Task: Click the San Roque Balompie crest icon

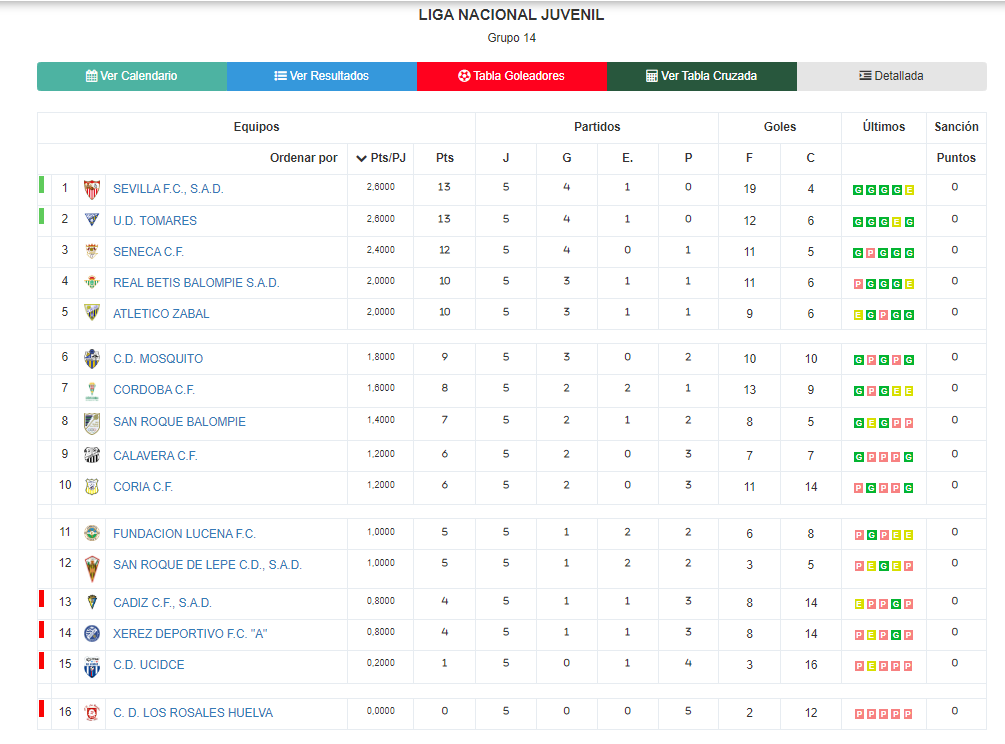Action: point(92,423)
